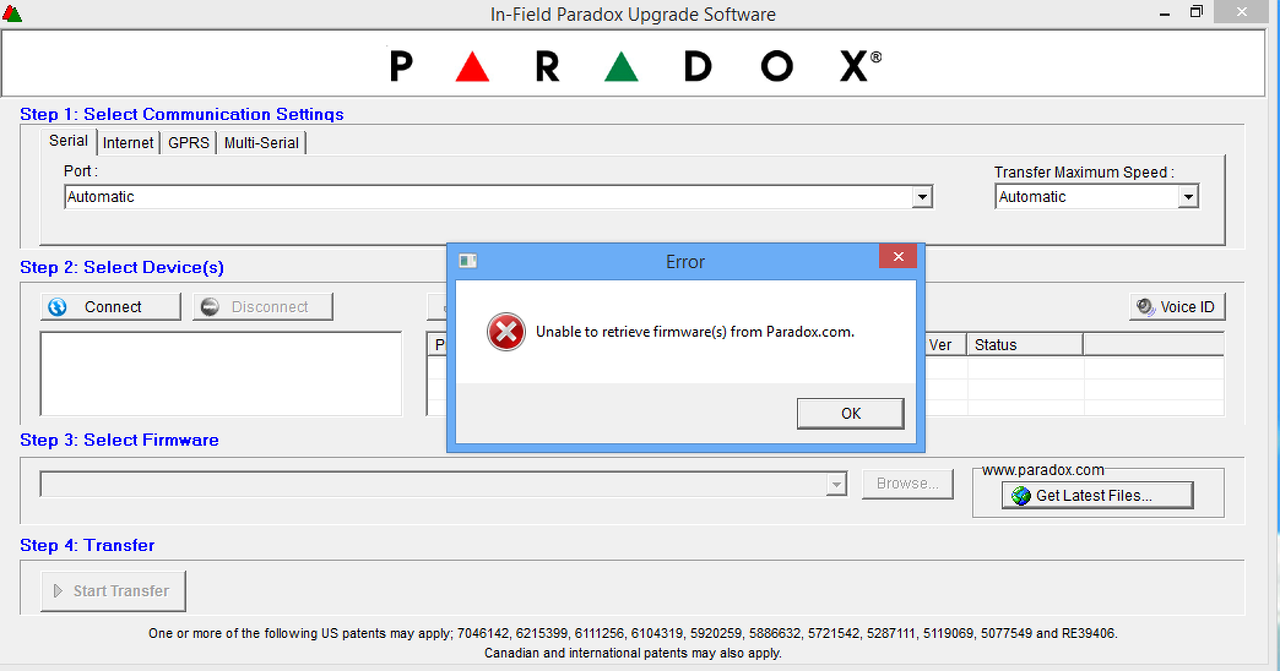
Task: Close the Error dialog with X
Action: point(898,257)
